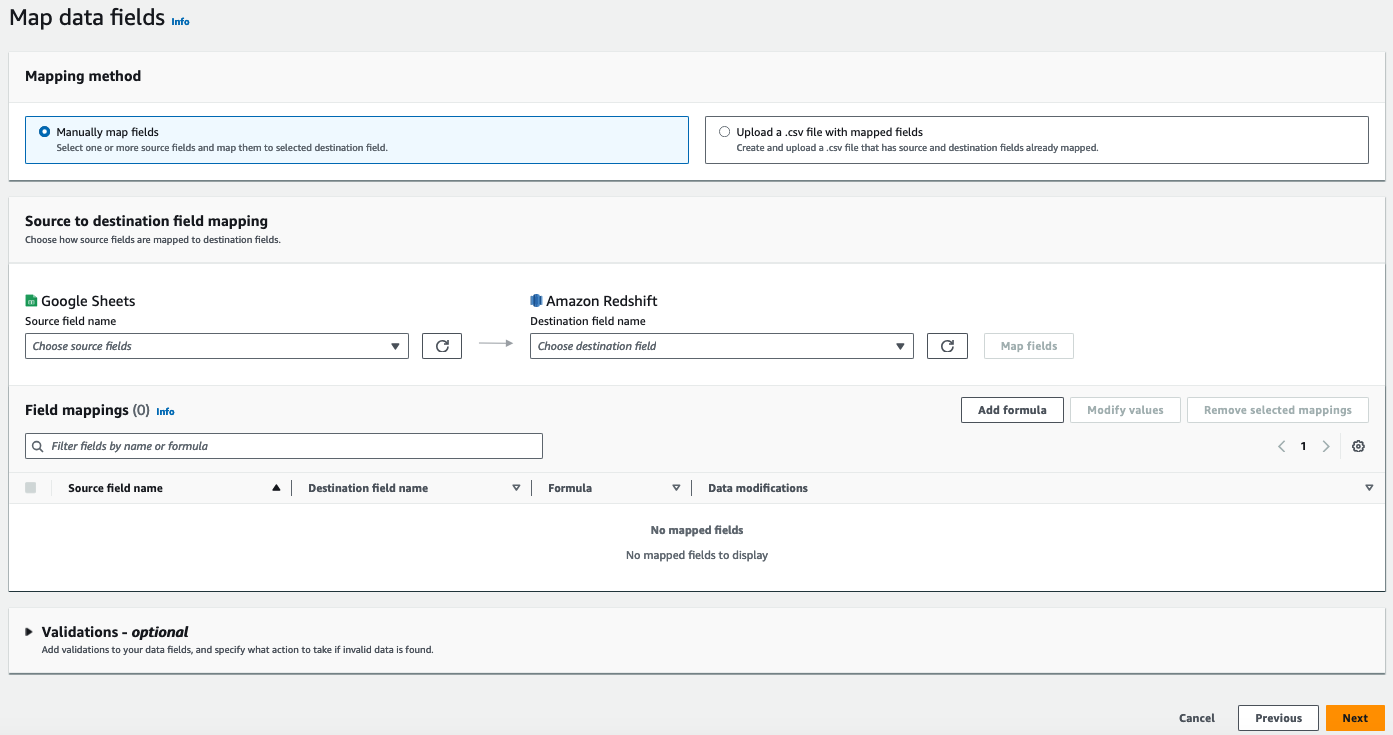1393x735 pixels.
Task: Go back with the Previous button
Action: (1278, 718)
